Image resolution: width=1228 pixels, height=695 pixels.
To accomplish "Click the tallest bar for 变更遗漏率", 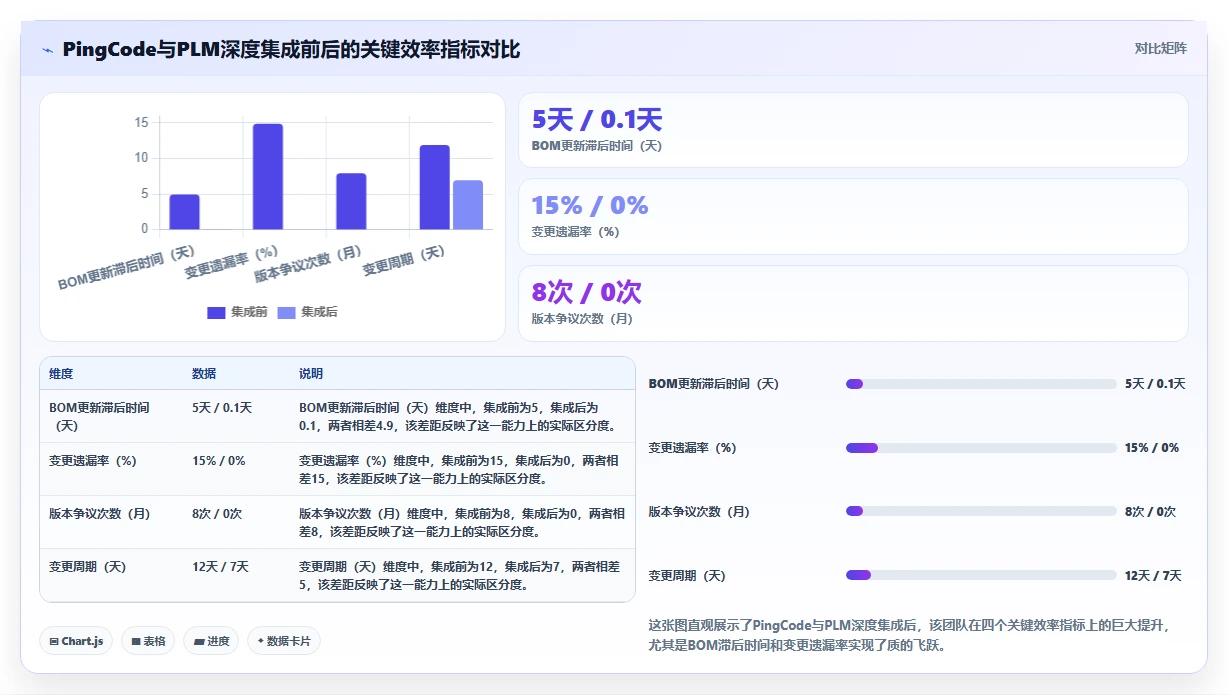I will pos(268,176).
